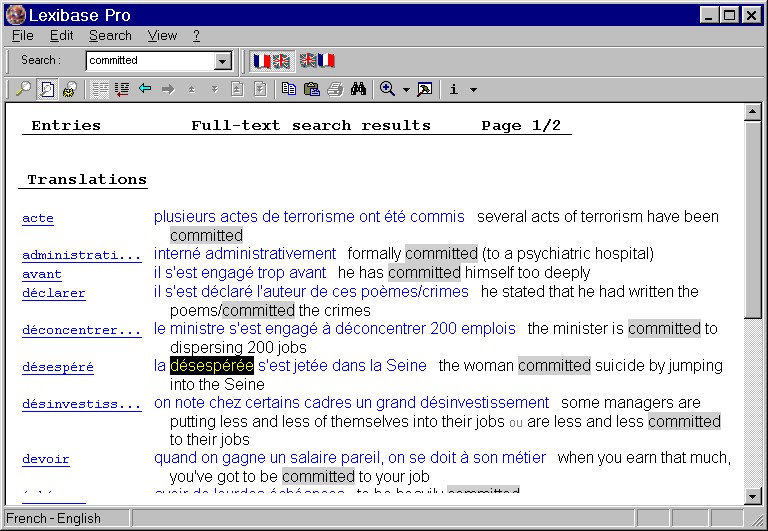The image size is (768, 531).
Task: Open the 'acte' entry link
Action: [38, 218]
